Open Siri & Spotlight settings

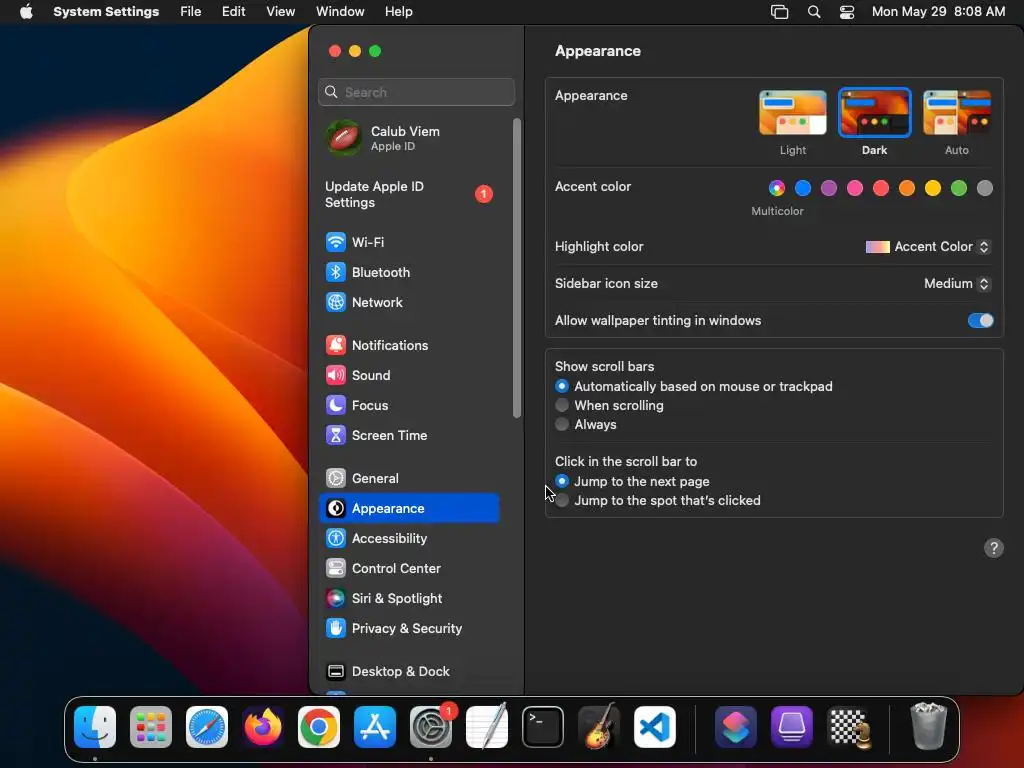coord(409,598)
